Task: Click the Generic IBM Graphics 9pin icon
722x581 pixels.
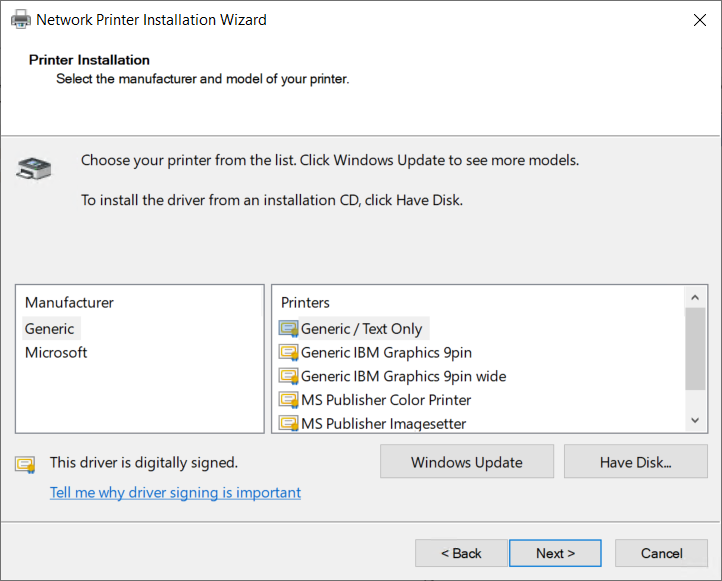Action: tap(289, 352)
